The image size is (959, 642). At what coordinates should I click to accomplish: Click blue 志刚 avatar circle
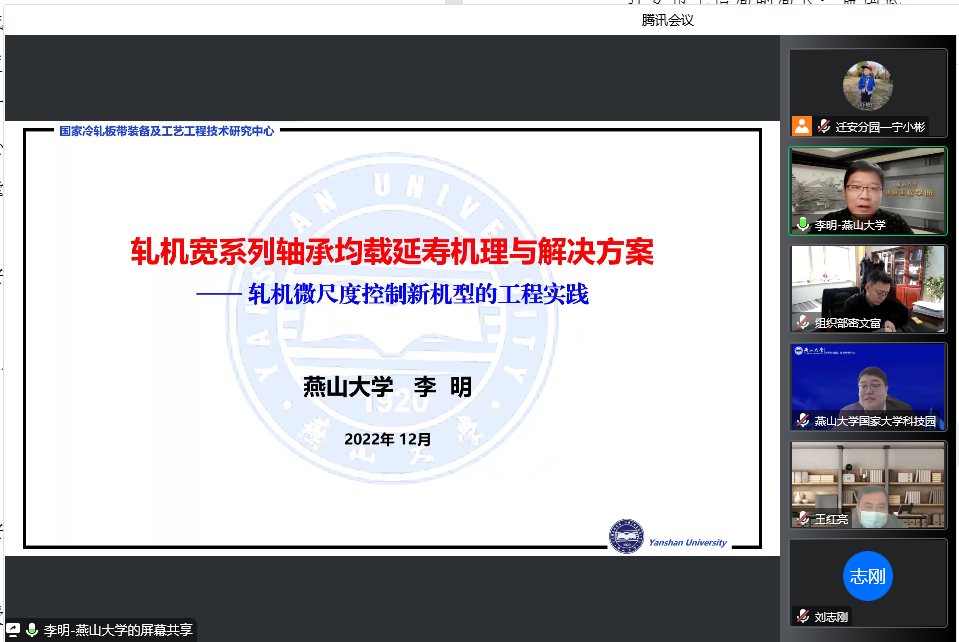(x=867, y=576)
